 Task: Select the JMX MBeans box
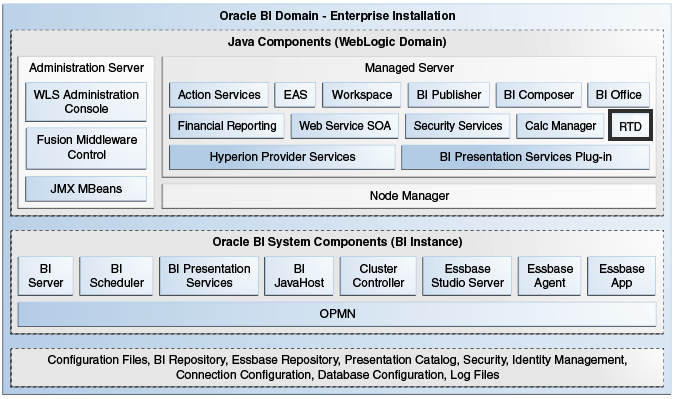click(86, 189)
